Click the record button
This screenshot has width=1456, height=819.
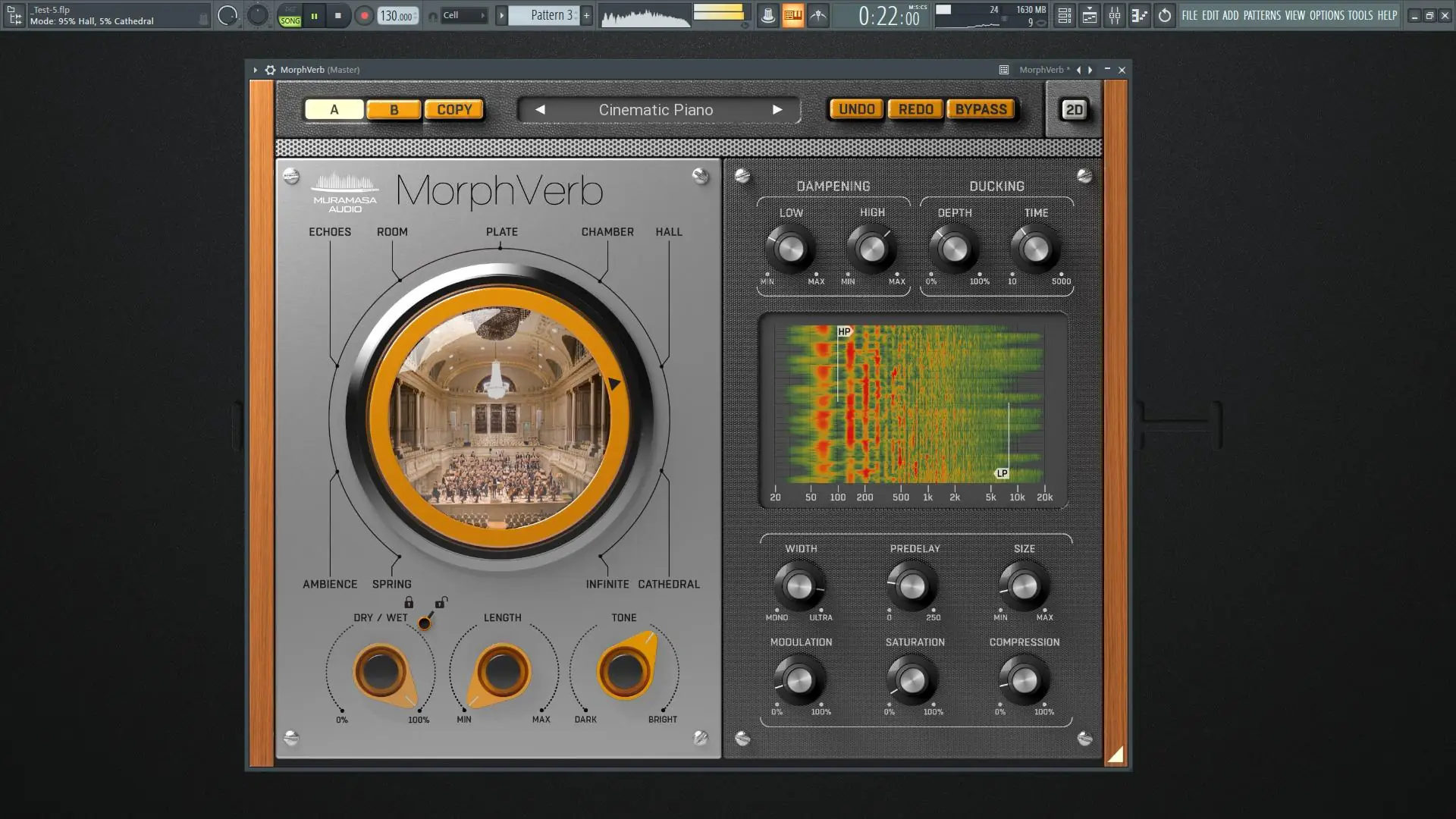point(364,15)
